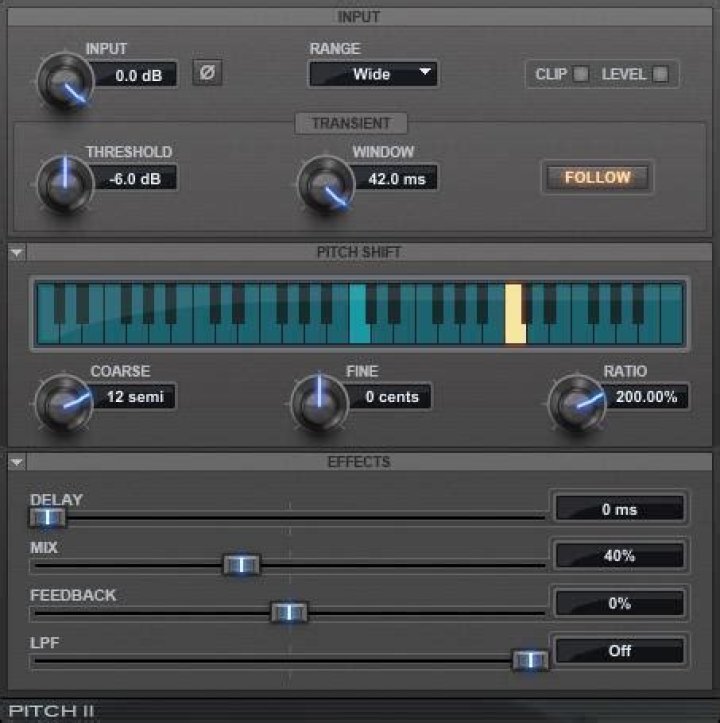720x723 pixels.
Task: Click the LPF value field showing Off
Action: (619, 651)
